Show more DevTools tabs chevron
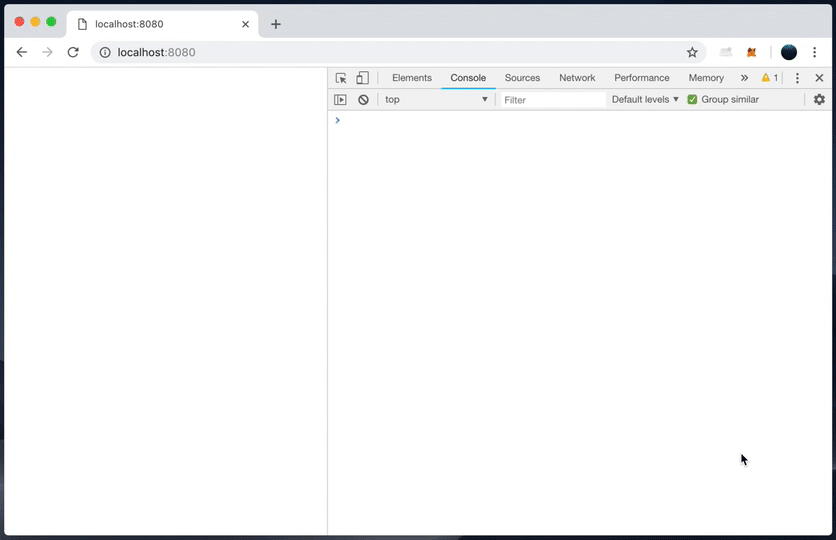 pyautogui.click(x=744, y=78)
